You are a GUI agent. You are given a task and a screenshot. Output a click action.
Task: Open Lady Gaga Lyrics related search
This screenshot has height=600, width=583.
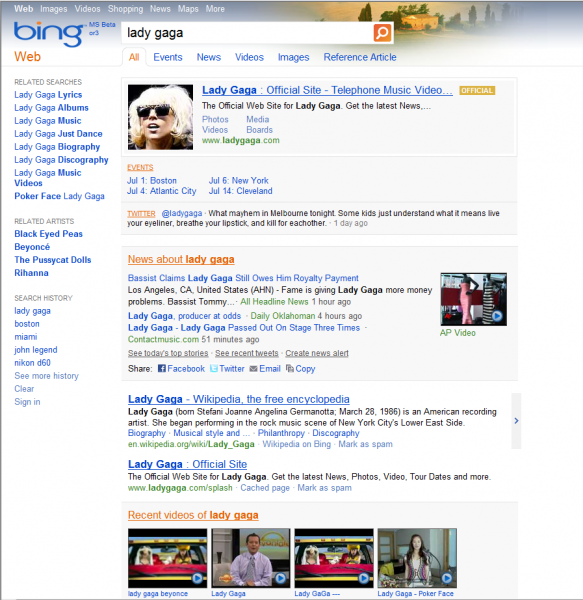48,95
